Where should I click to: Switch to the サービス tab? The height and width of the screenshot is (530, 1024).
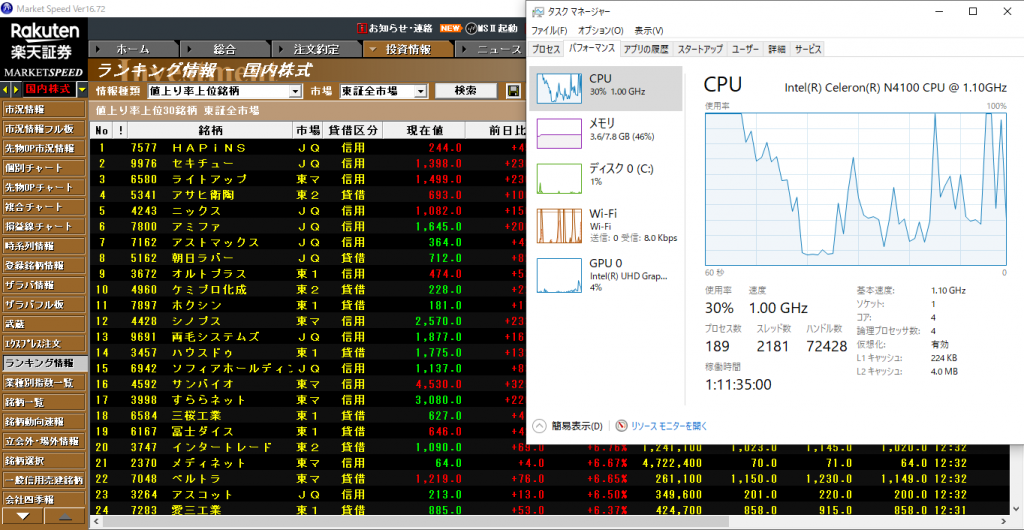808,49
